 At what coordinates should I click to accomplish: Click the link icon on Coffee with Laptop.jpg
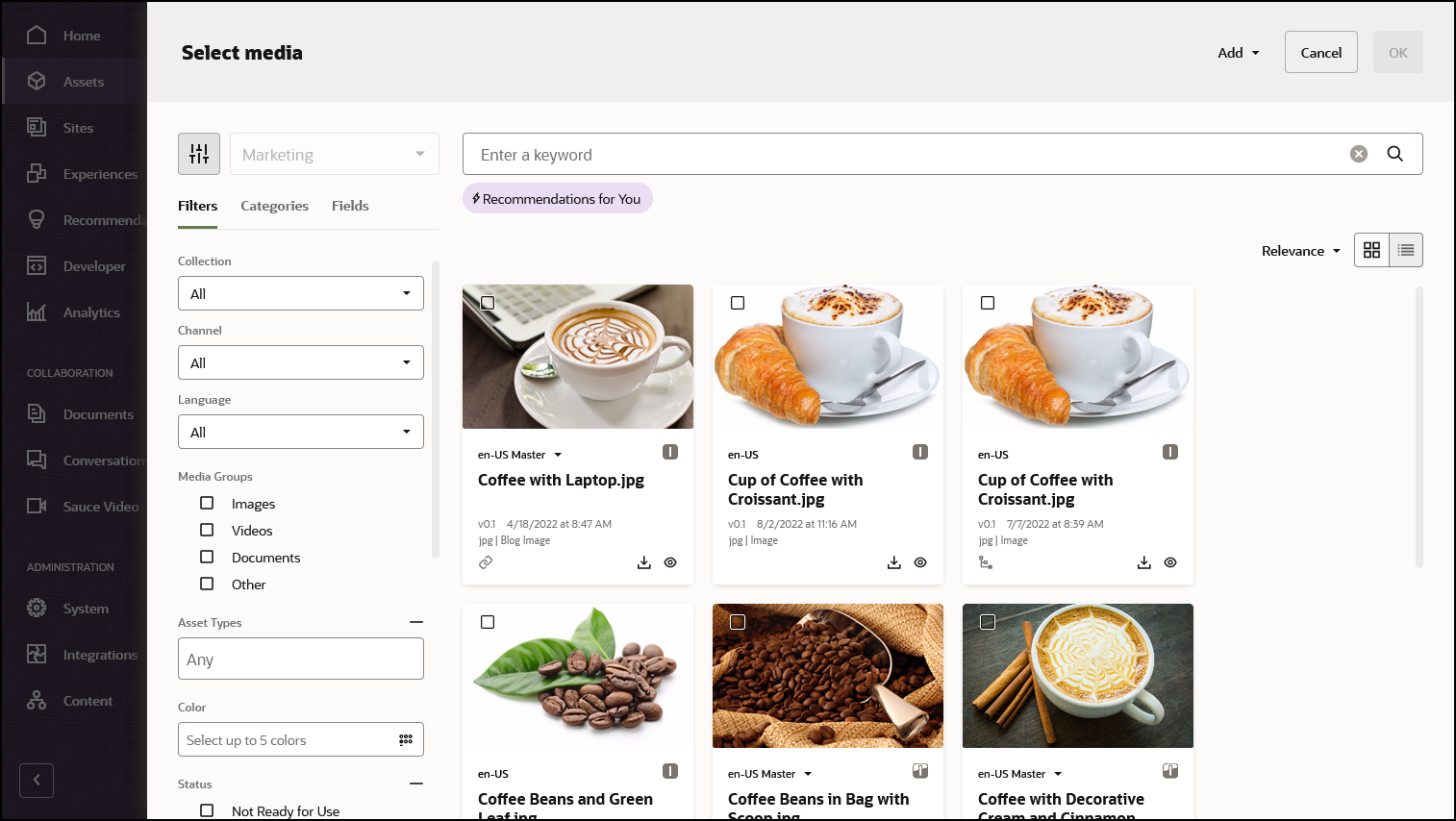[x=486, y=562]
